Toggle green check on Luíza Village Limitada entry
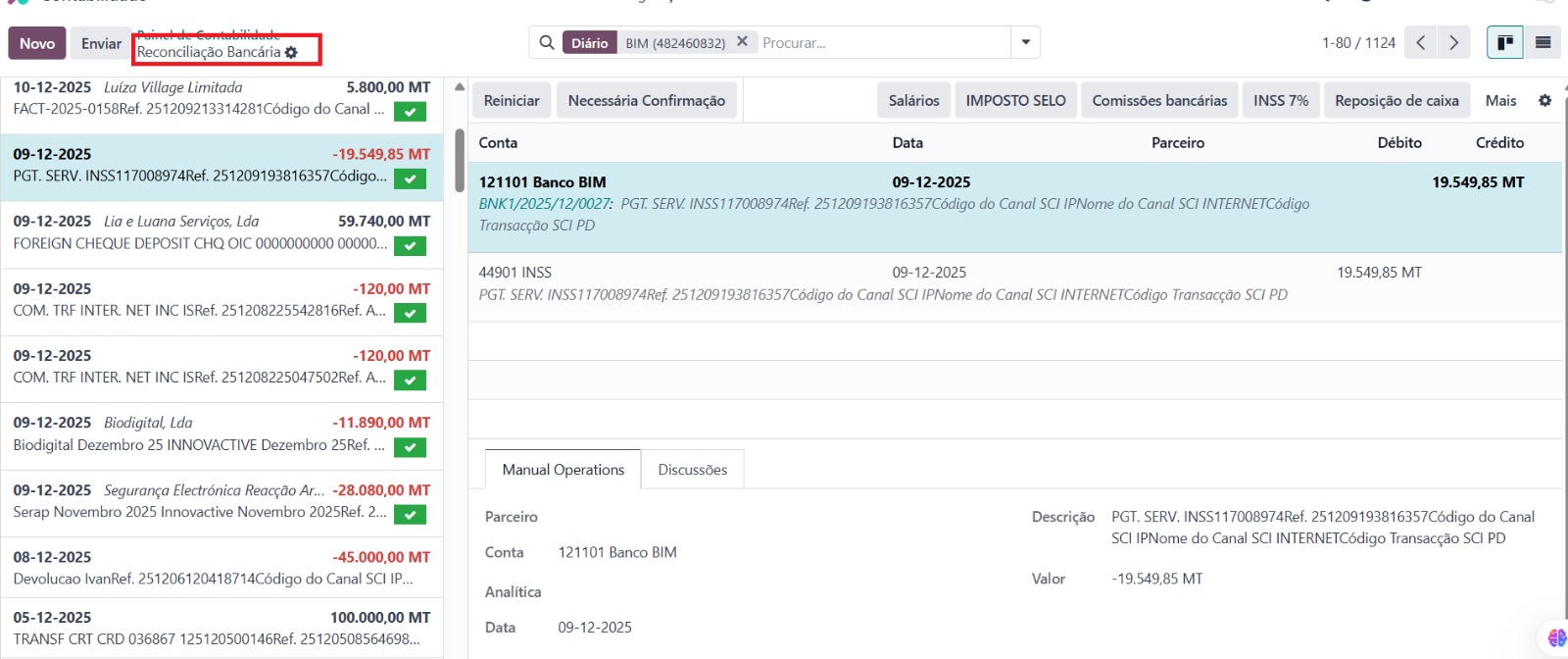This screenshot has width=1568, height=659. (410, 112)
